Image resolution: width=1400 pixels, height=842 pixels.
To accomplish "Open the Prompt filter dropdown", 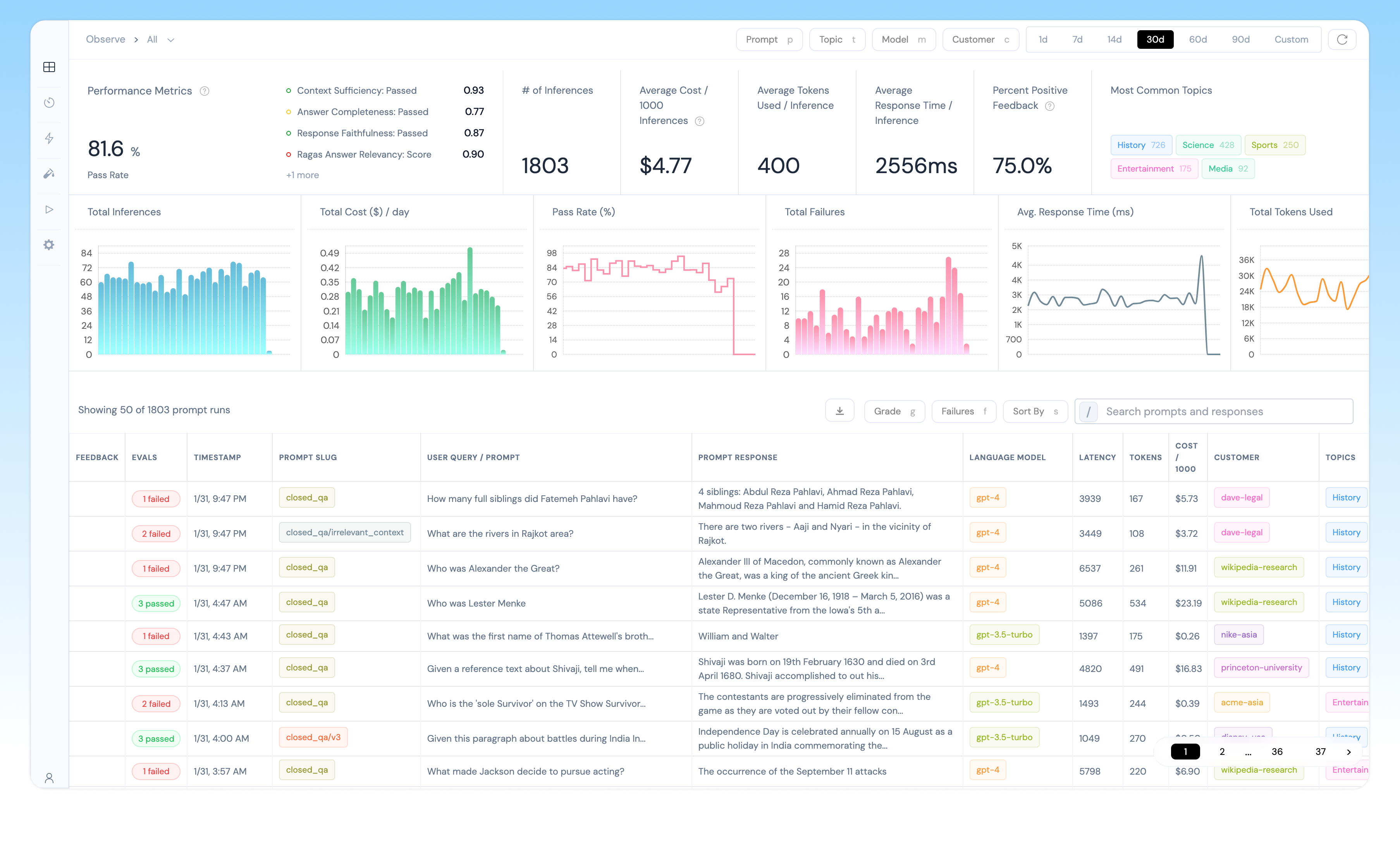I will tap(769, 39).
